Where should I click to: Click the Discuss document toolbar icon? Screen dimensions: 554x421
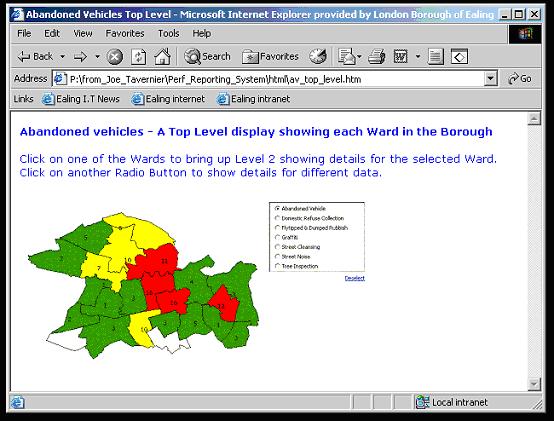pos(435,57)
